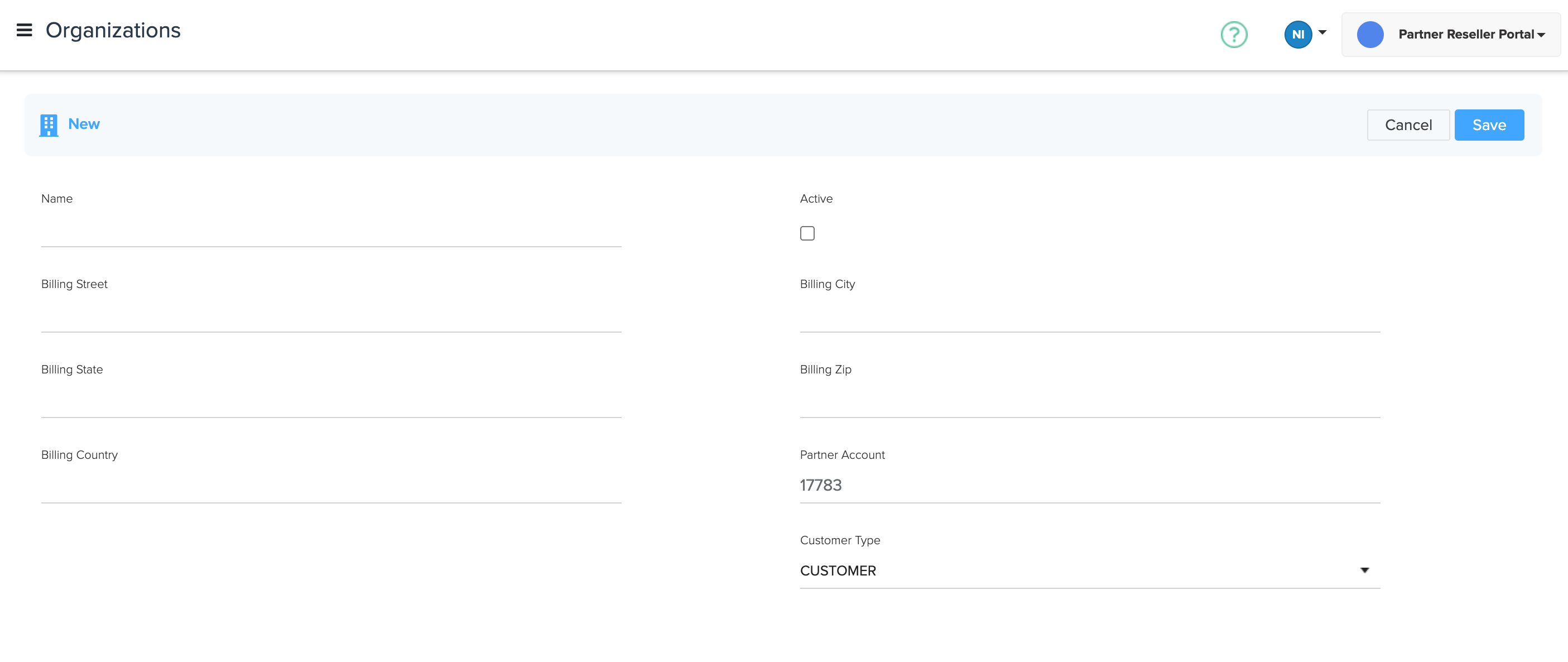Select the Billing City field

[1089, 316]
